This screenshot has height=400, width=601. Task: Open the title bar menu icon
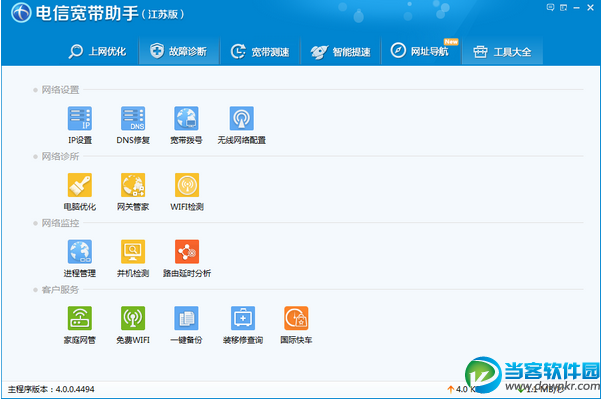(x=563, y=7)
